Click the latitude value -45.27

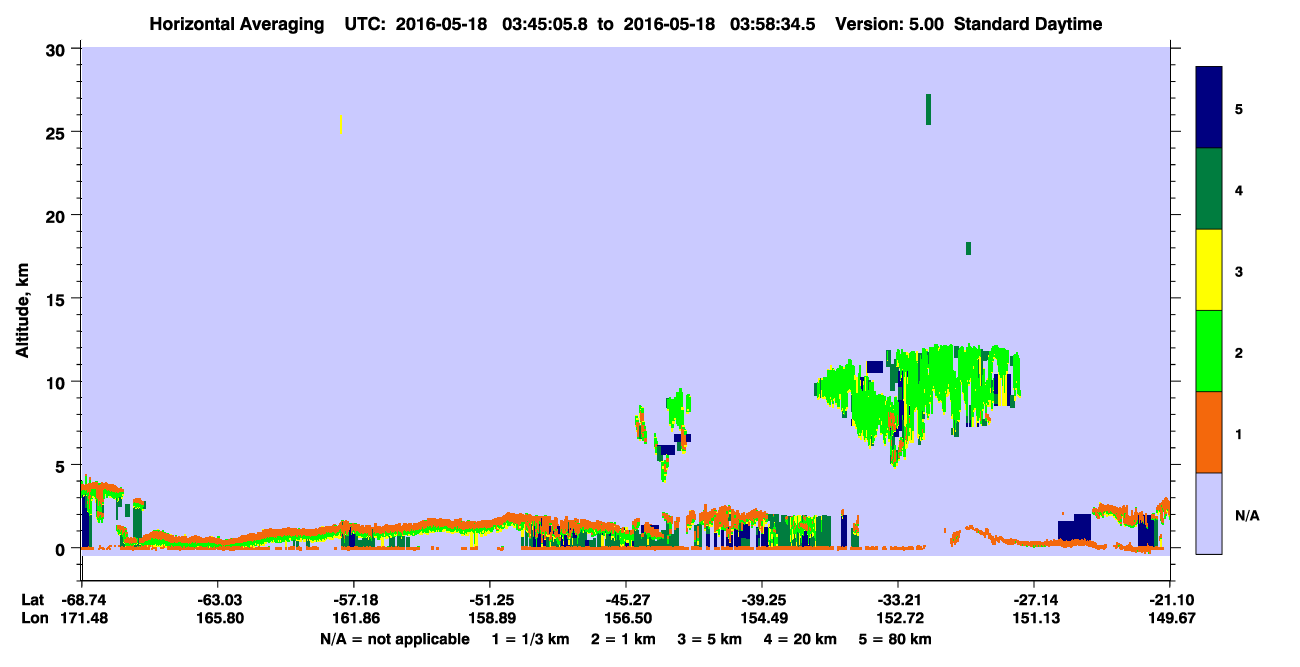click(x=626, y=600)
